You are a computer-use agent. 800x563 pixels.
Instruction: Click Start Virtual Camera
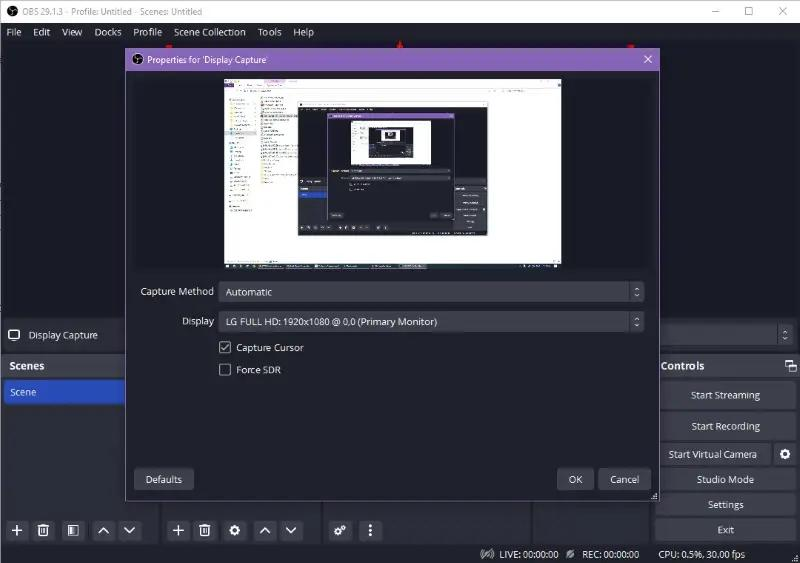tap(712, 454)
